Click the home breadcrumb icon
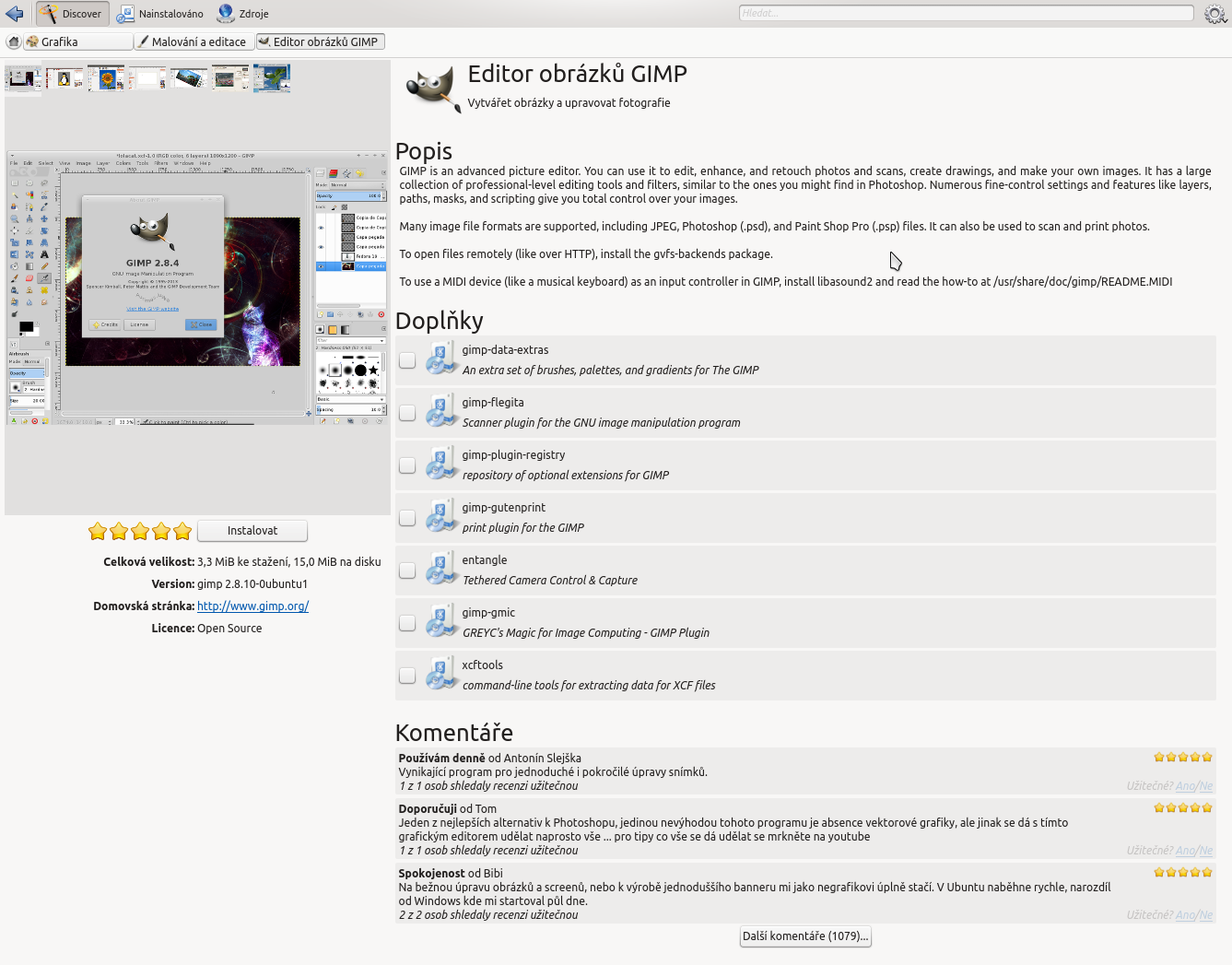Viewport: 1232px width, 965px height. tap(14, 41)
